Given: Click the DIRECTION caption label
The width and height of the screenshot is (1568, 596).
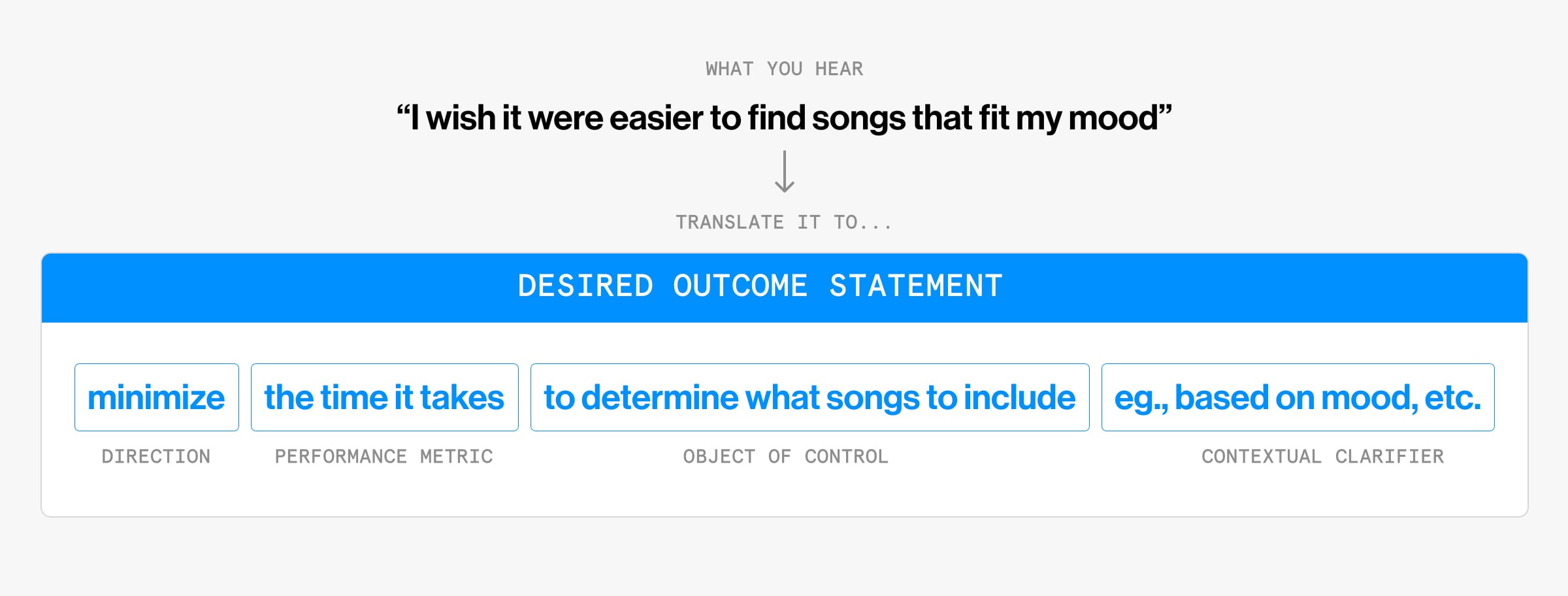Looking at the screenshot, I should (x=156, y=456).
